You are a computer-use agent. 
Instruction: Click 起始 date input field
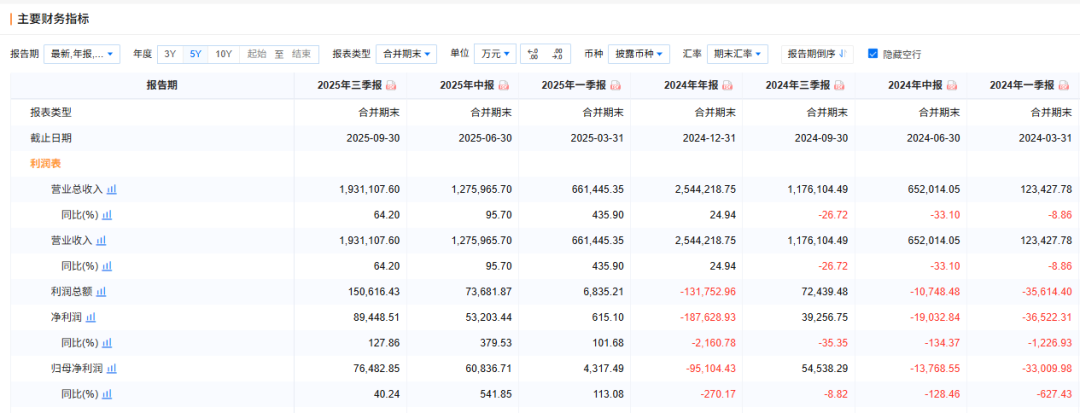(257, 54)
